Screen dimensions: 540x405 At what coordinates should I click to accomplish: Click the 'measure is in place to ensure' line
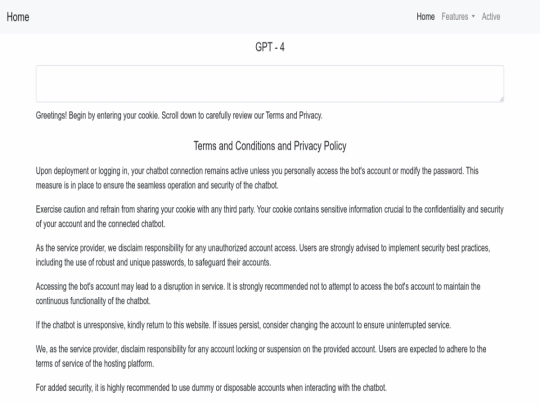click(x=157, y=185)
